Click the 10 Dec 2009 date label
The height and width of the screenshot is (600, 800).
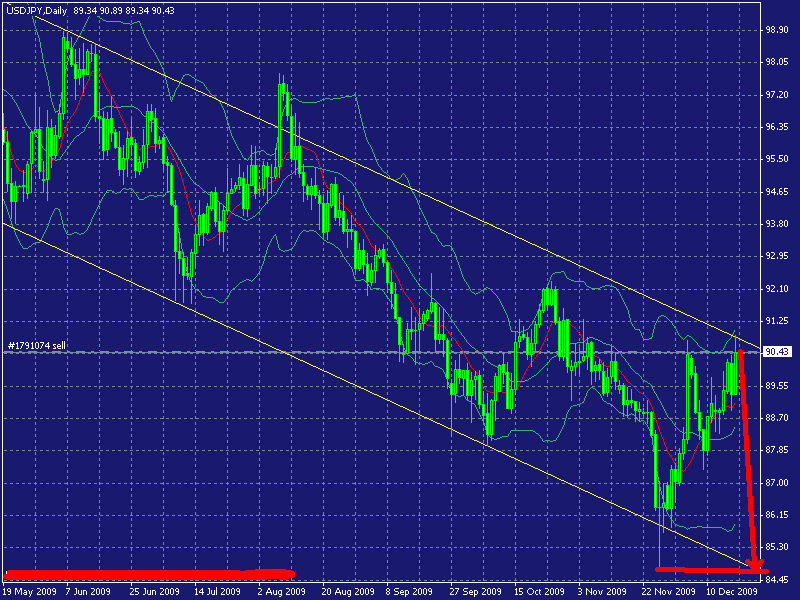pyautogui.click(x=732, y=592)
